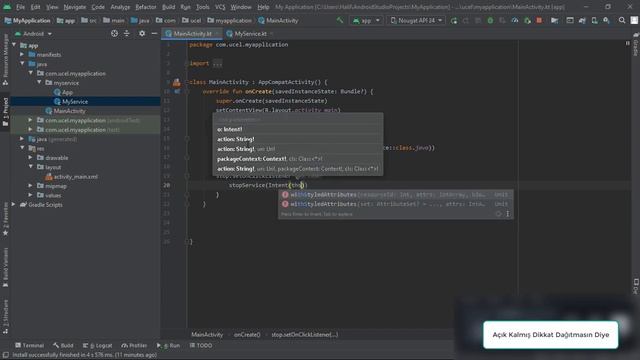Open the File menu

pos(20,7)
